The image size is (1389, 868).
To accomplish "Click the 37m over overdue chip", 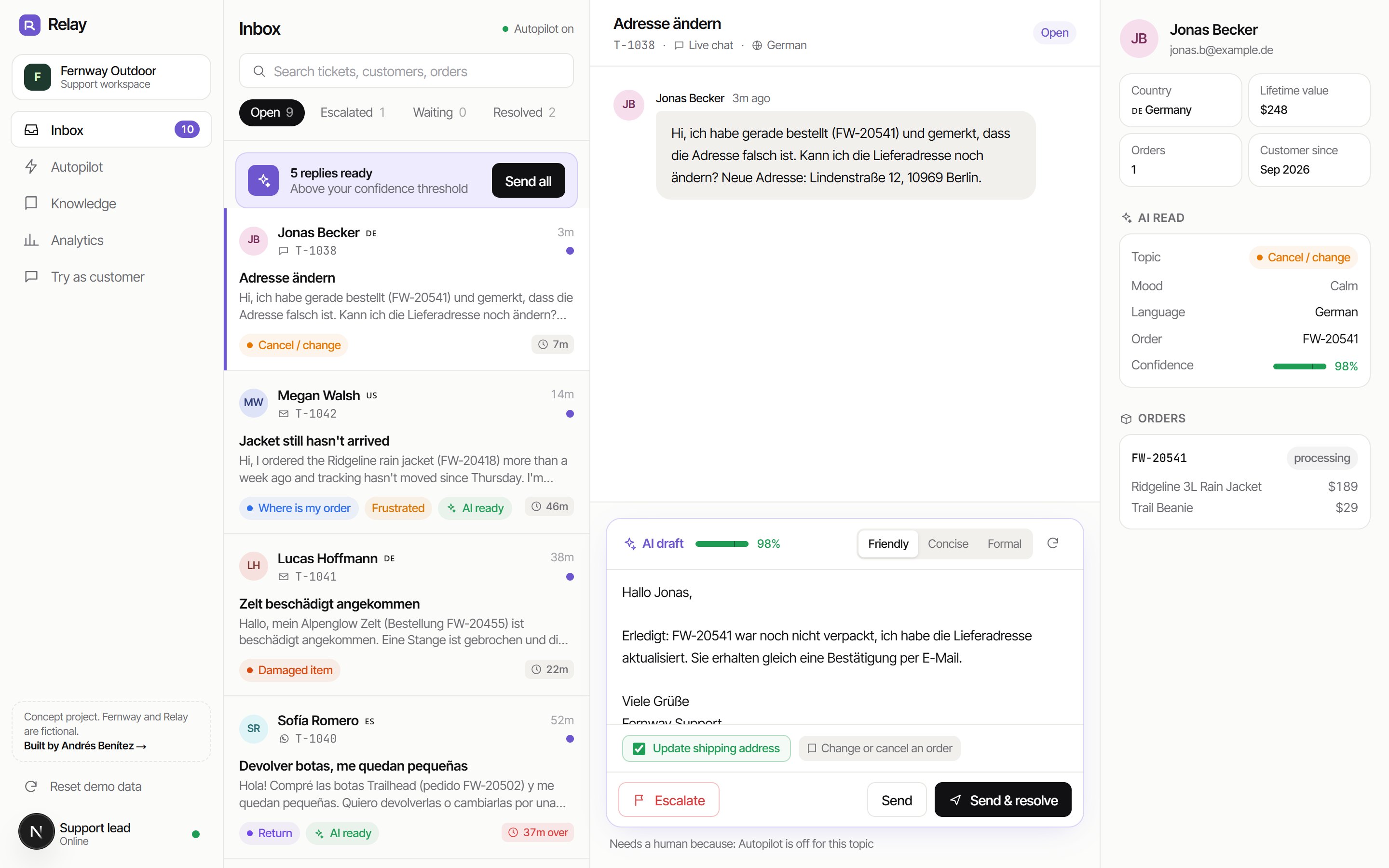I will tap(538, 832).
